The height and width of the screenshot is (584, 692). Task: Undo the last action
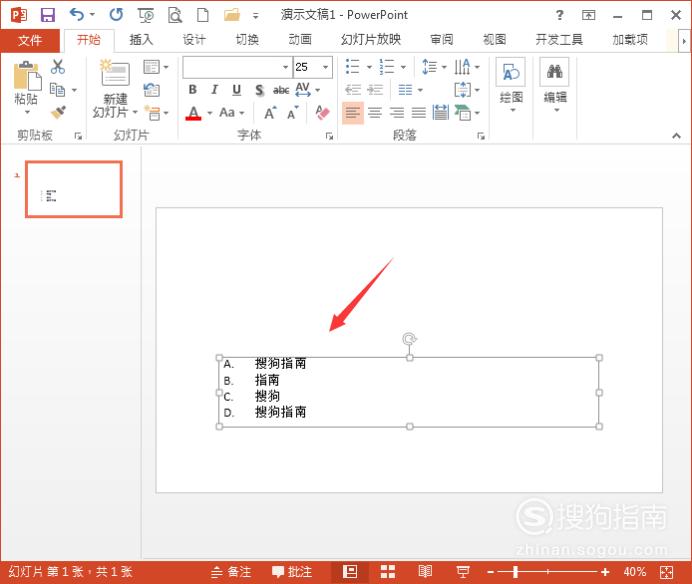pyautogui.click(x=77, y=15)
